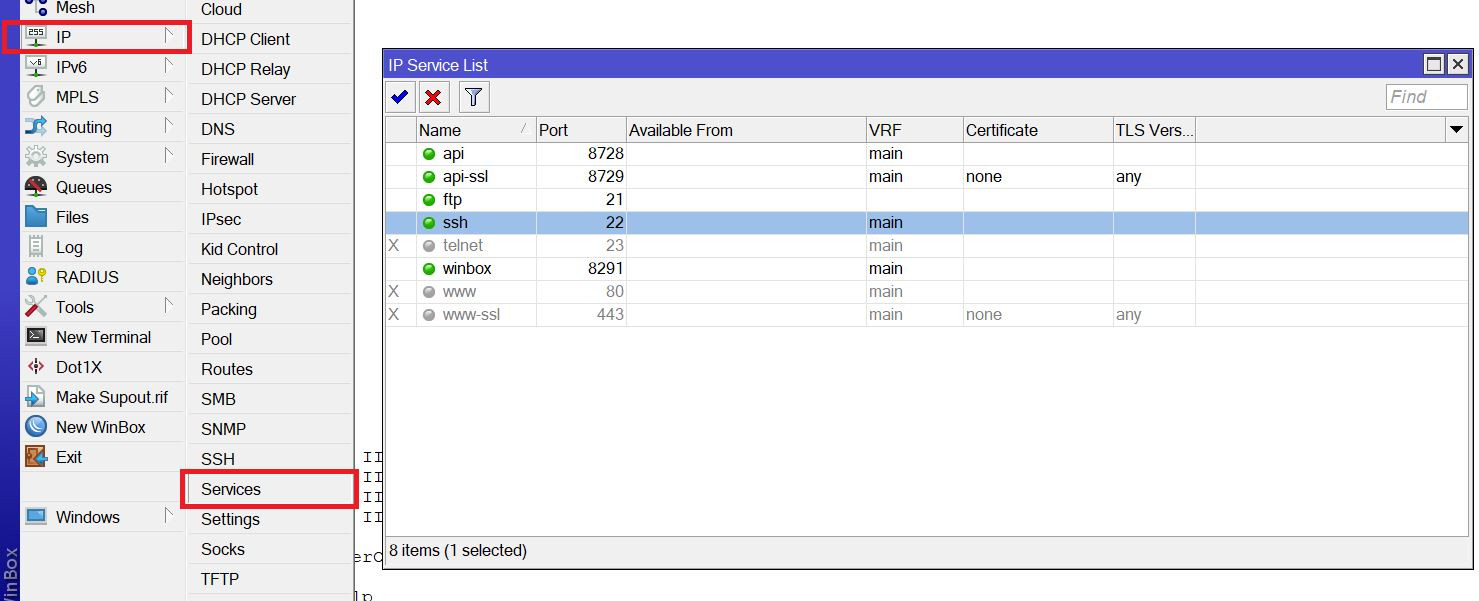Expand the Tools submenu arrow
Image resolution: width=1479 pixels, height=601 pixels.
[168, 306]
